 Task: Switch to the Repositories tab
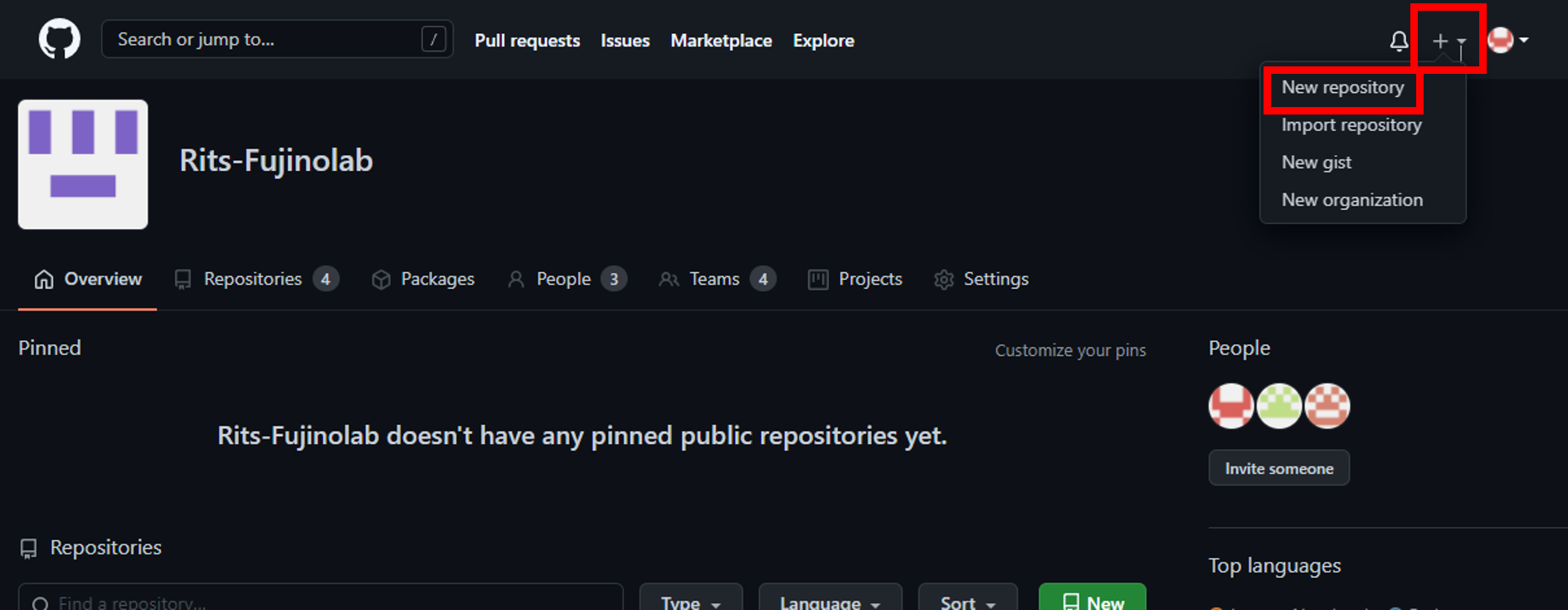pos(256,279)
